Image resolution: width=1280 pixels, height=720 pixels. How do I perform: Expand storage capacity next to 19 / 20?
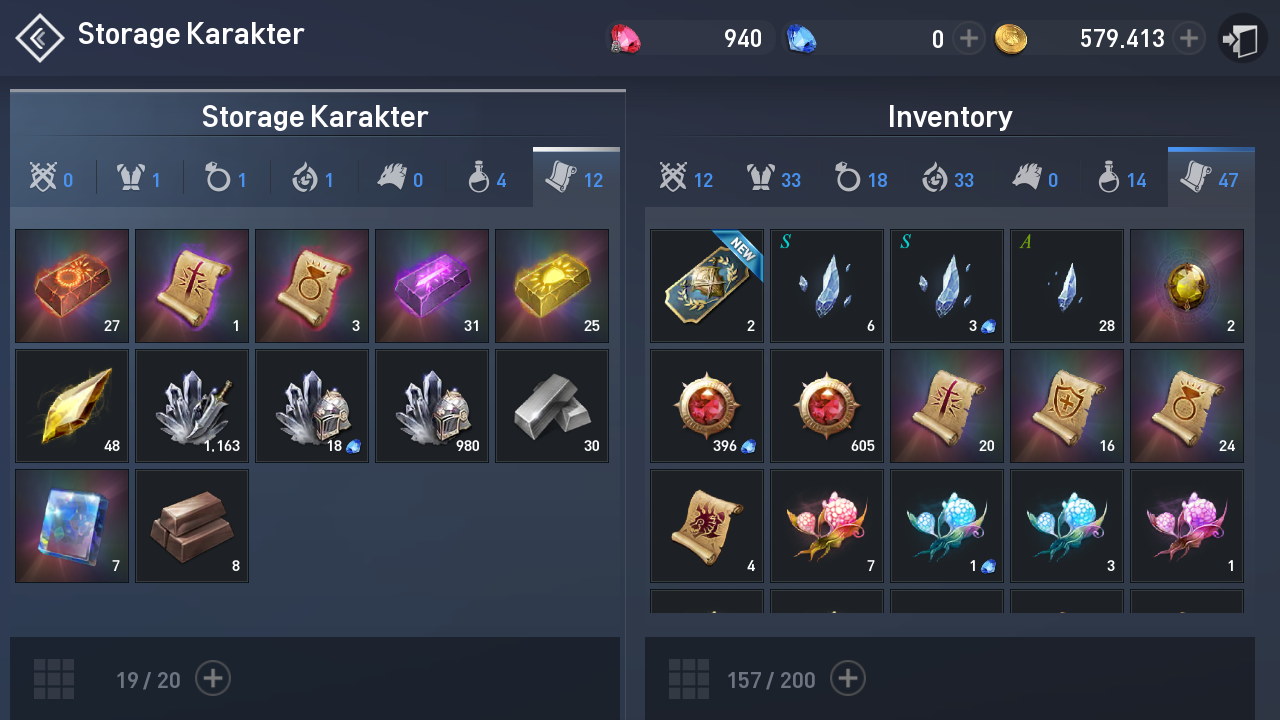tap(213, 679)
